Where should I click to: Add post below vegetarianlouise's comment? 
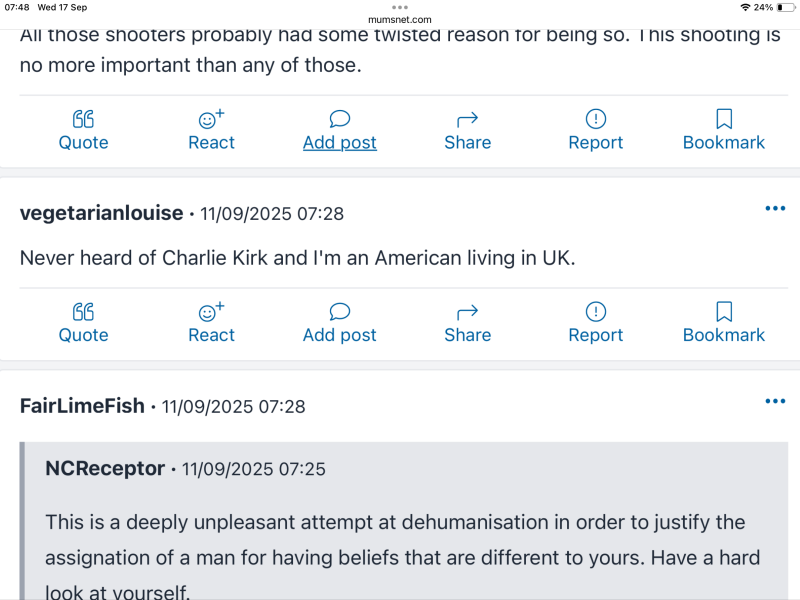[340, 323]
